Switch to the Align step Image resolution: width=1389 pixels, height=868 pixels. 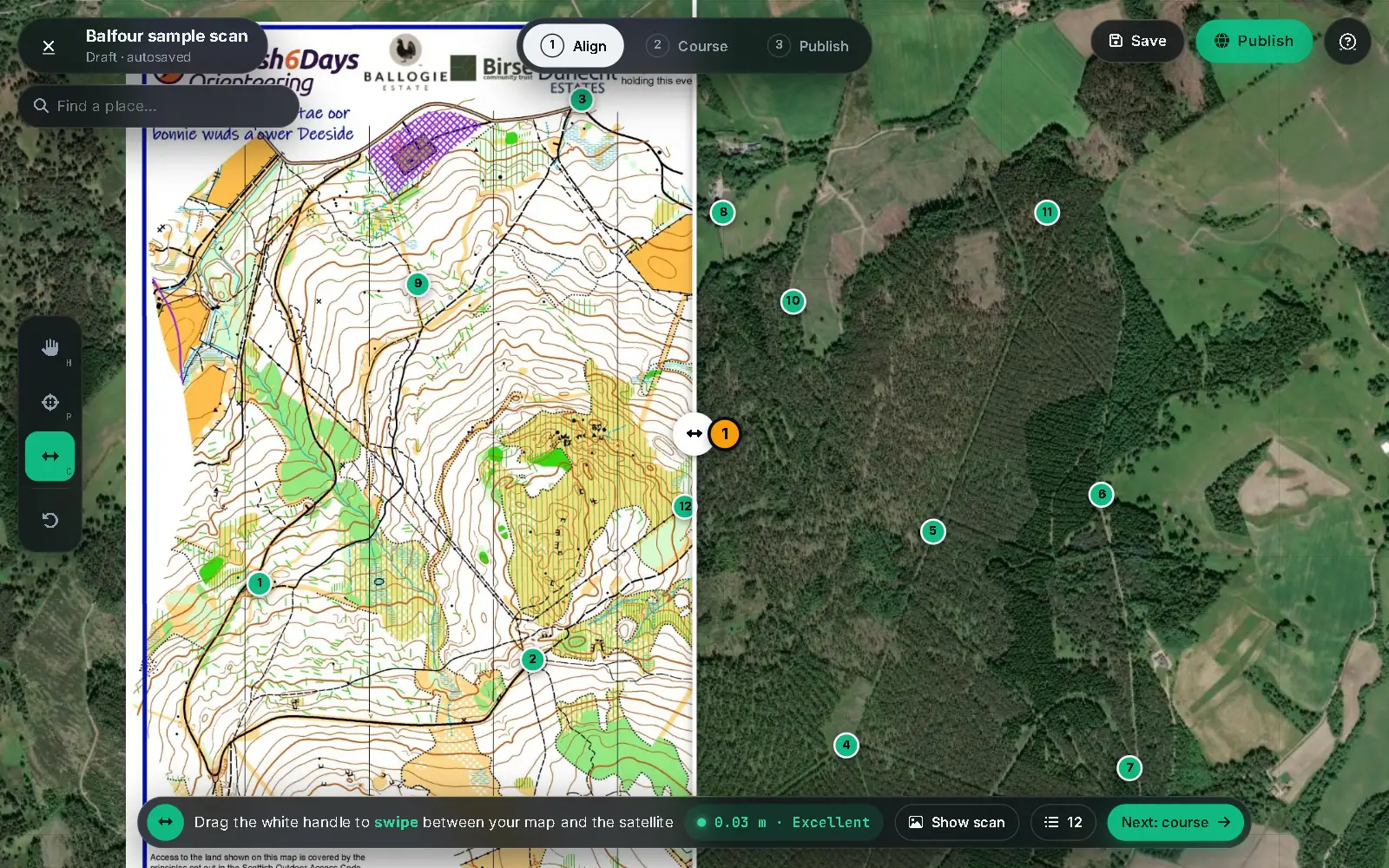pos(574,46)
